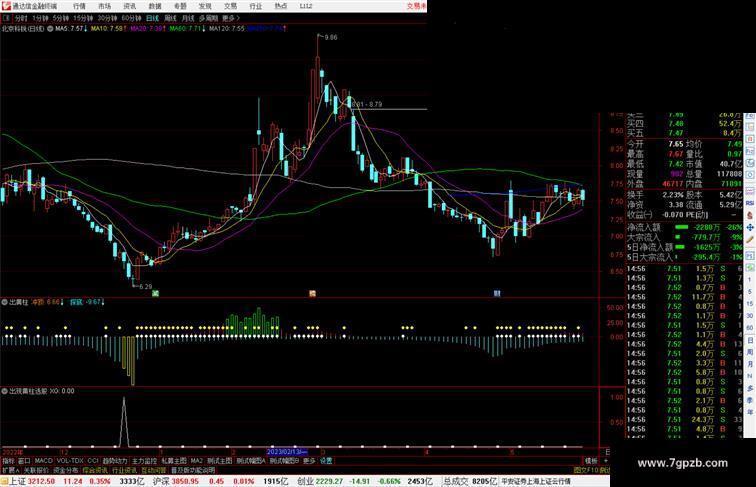Open the 数据 menu

(x=155, y=6)
